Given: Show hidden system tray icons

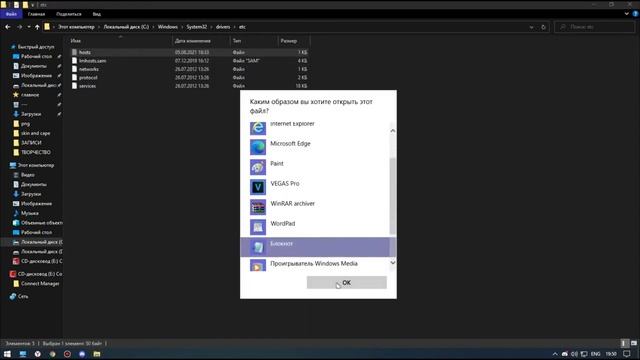Looking at the screenshot, I should point(555,354).
